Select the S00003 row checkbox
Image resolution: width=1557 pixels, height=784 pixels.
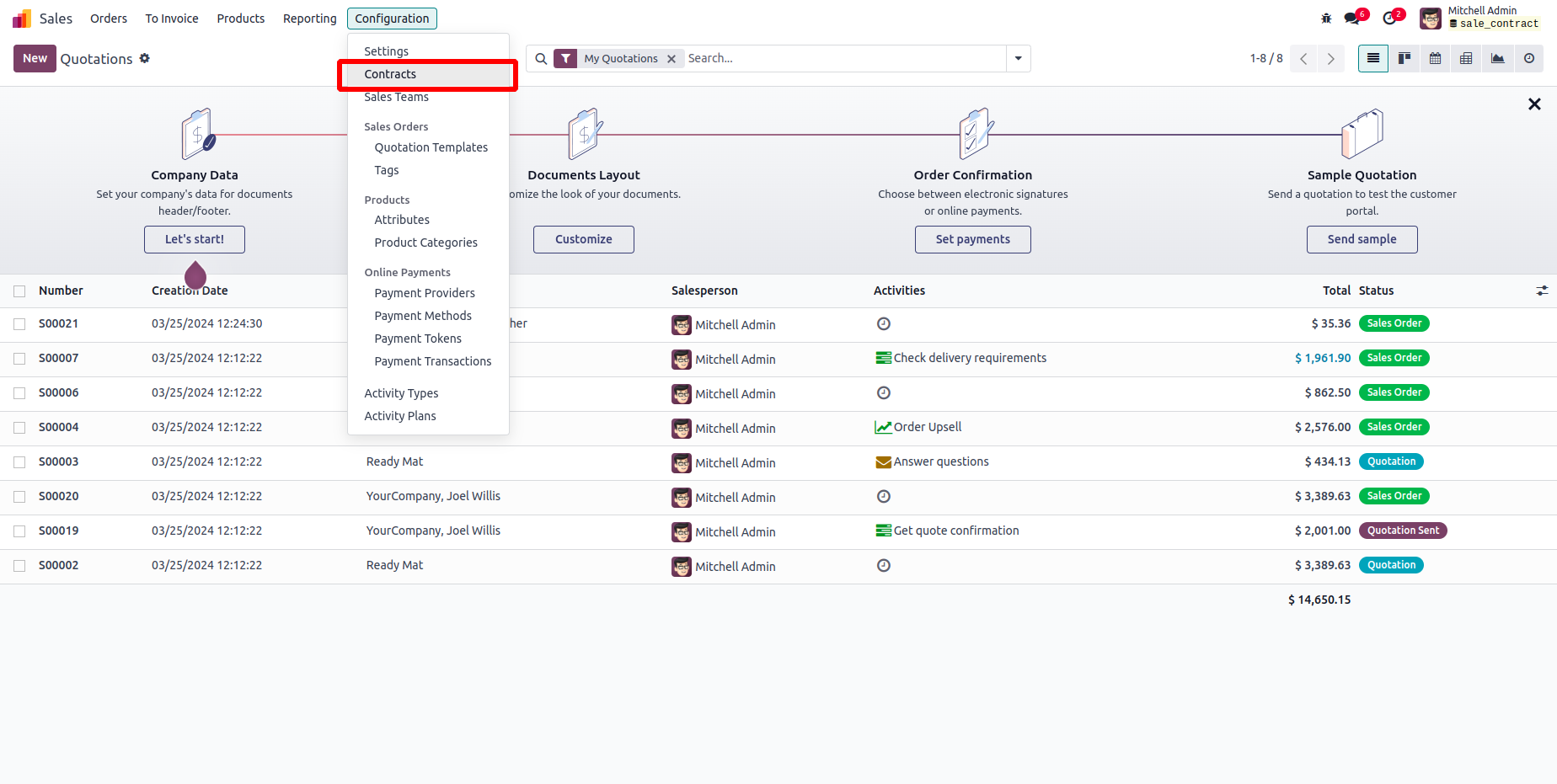coord(19,462)
